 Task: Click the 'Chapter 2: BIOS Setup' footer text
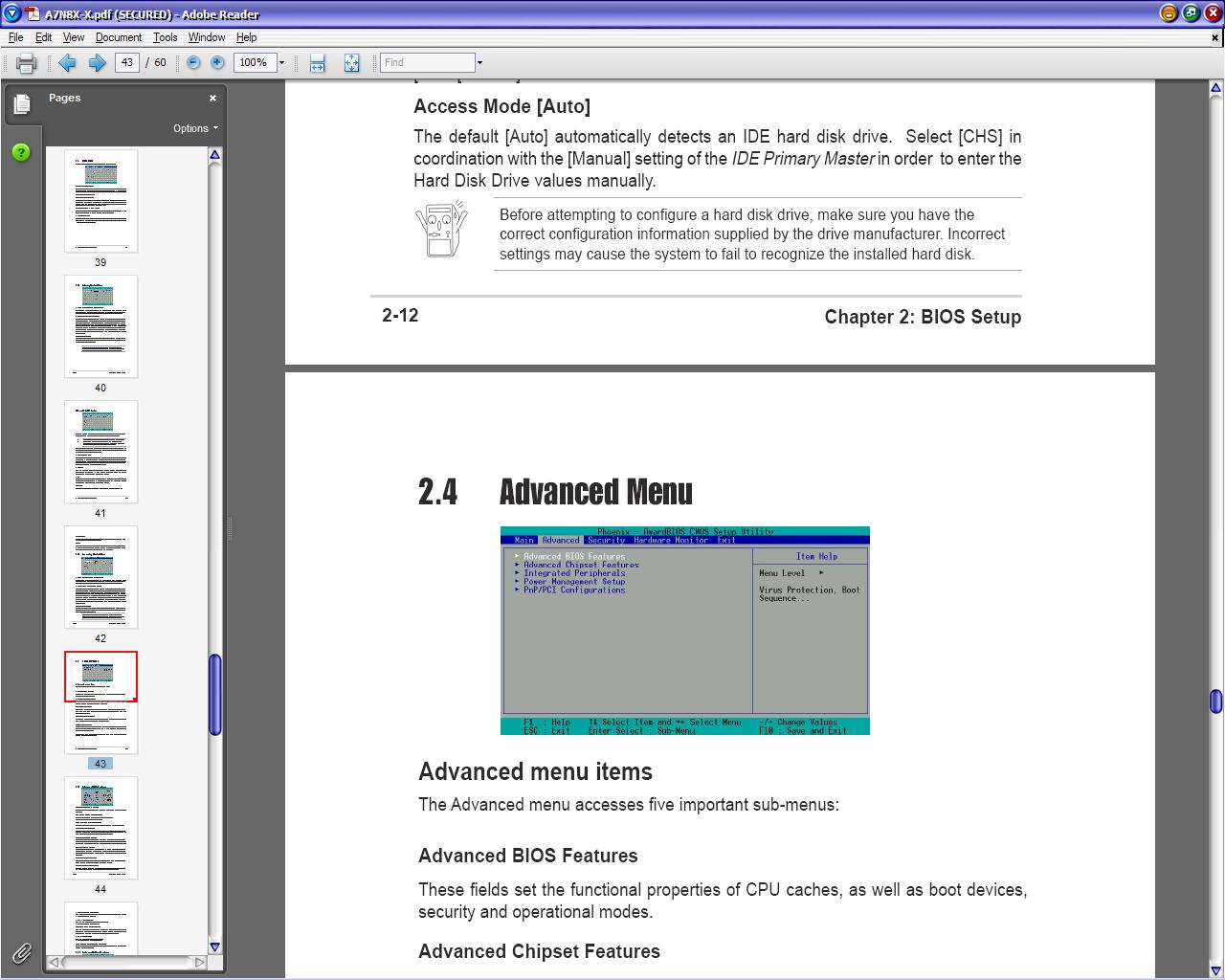point(923,317)
